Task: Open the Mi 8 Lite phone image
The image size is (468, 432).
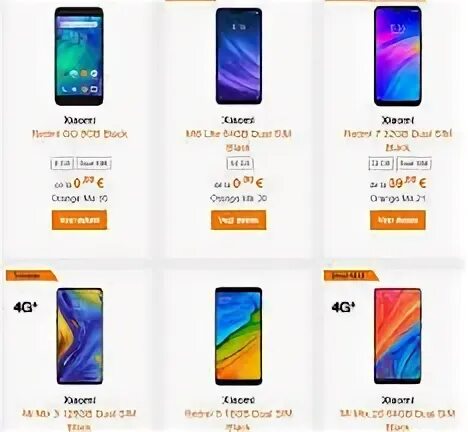Action: click(x=239, y=56)
